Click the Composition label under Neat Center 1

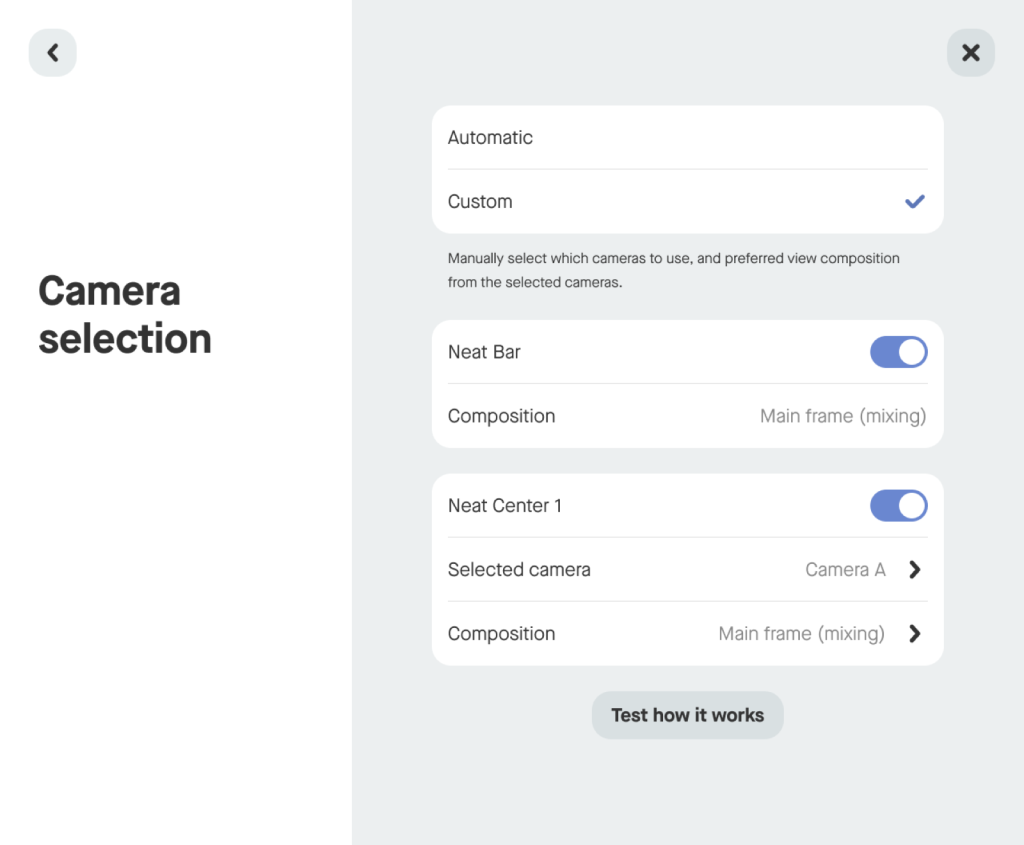tap(501, 634)
